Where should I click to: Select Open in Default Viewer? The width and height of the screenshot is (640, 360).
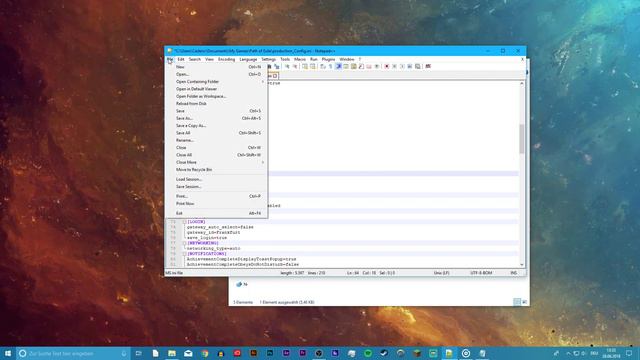(x=216, y=89)
